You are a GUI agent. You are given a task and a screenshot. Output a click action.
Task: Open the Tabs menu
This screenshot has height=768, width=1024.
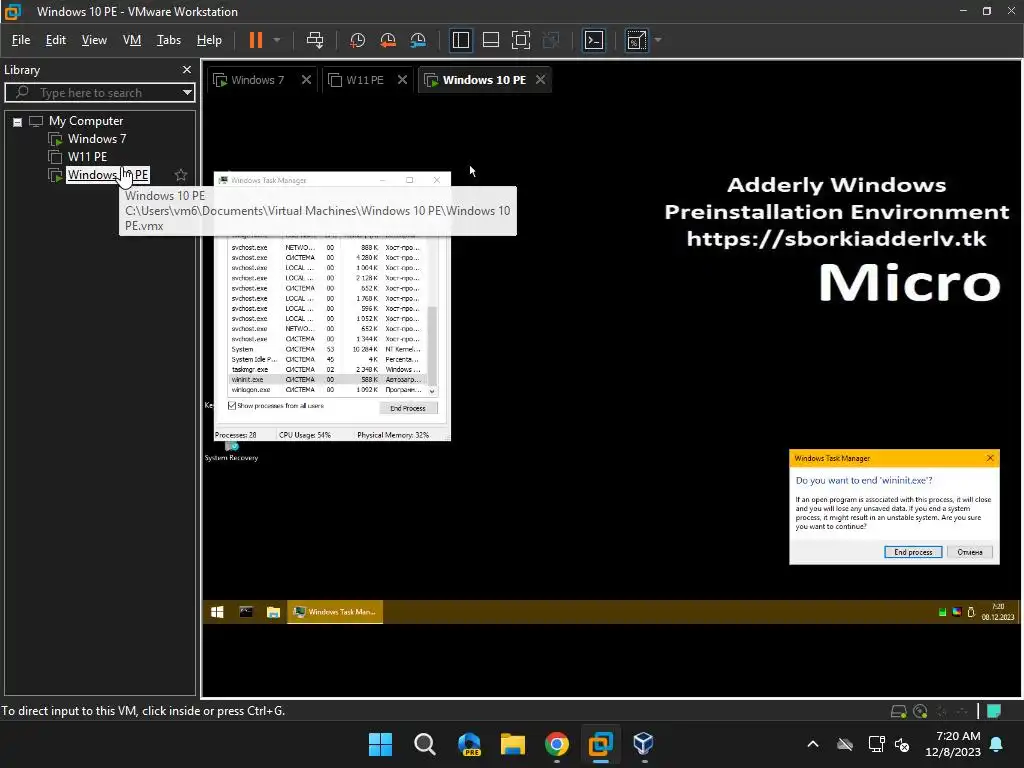168,40
